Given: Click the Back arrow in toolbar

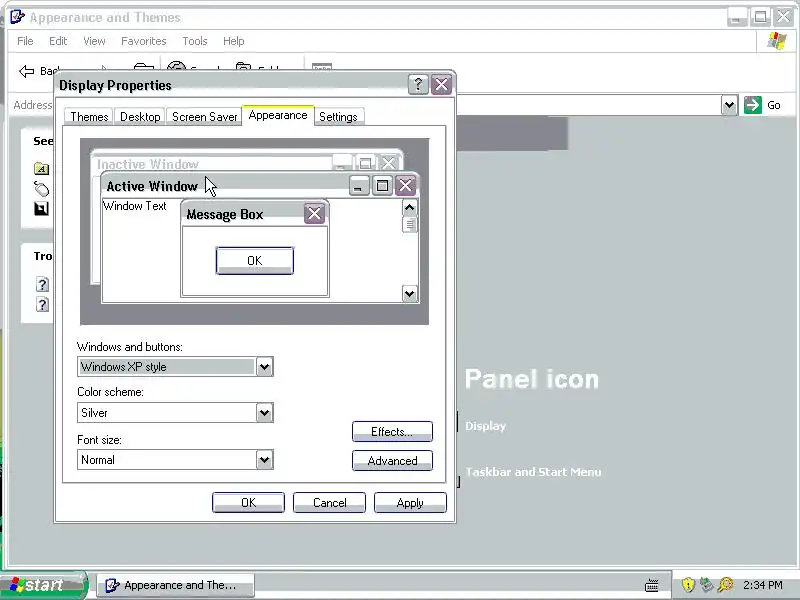Looking at the screenshot, I should [27, 70].
